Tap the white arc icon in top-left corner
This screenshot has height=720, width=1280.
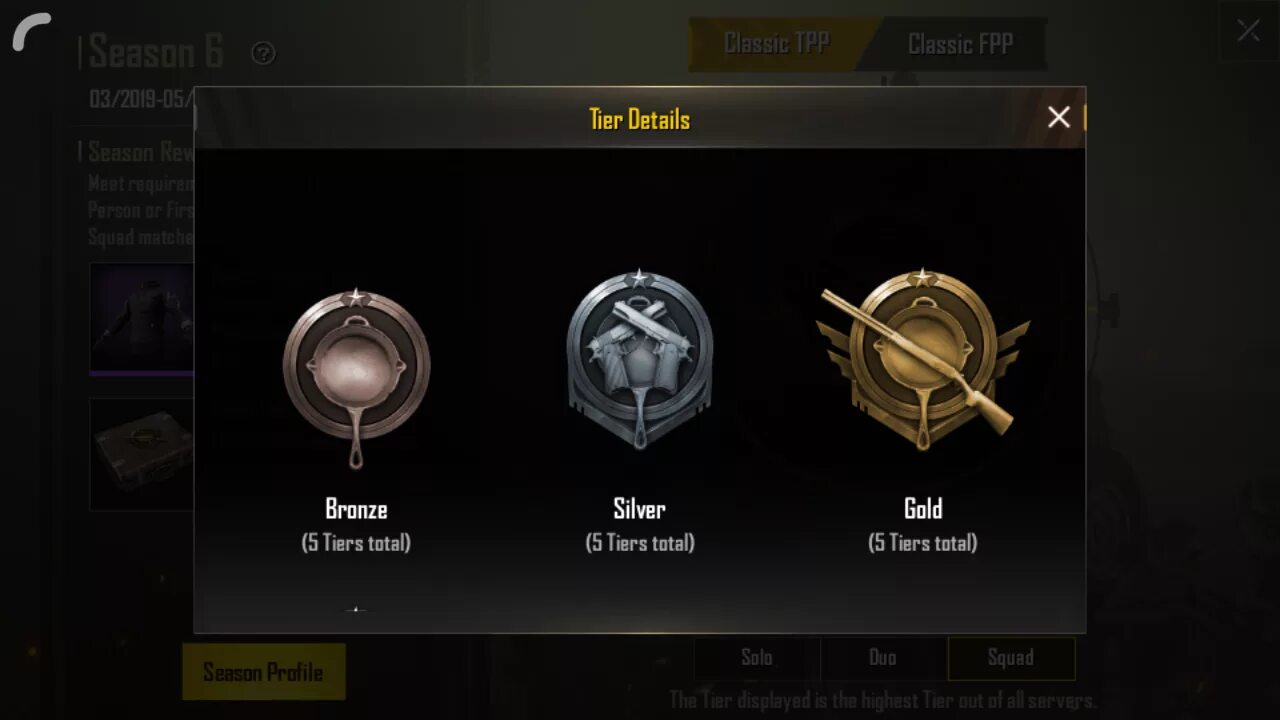pos(31,30)
